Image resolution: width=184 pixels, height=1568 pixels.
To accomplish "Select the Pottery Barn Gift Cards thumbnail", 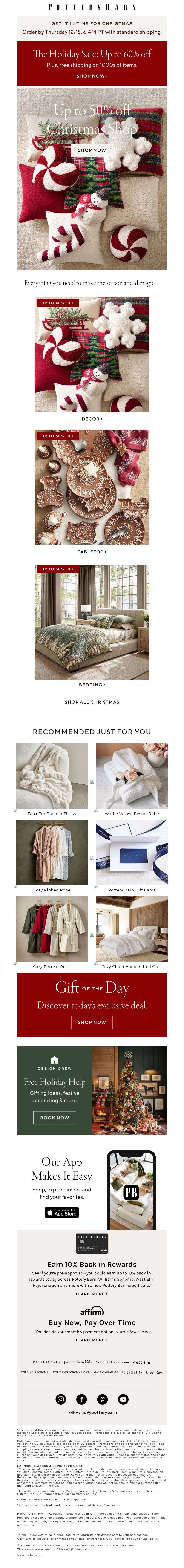I will tap(132, 852).
